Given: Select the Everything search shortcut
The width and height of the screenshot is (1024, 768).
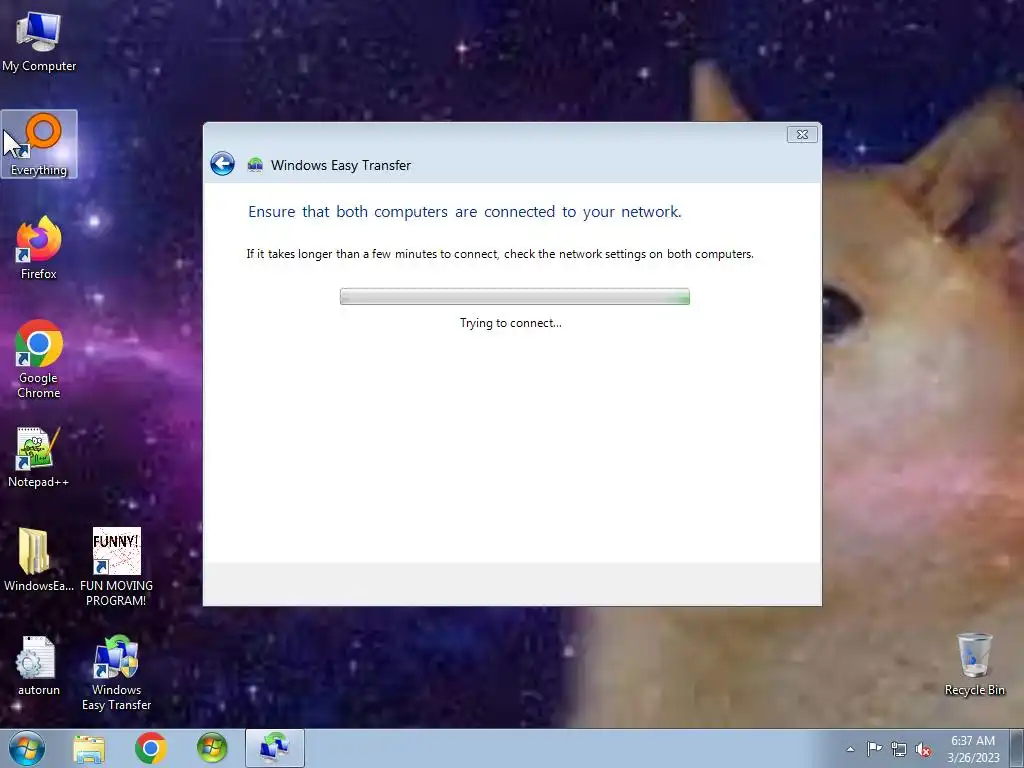Looking at the screenshot, I should tap(39, 144).
